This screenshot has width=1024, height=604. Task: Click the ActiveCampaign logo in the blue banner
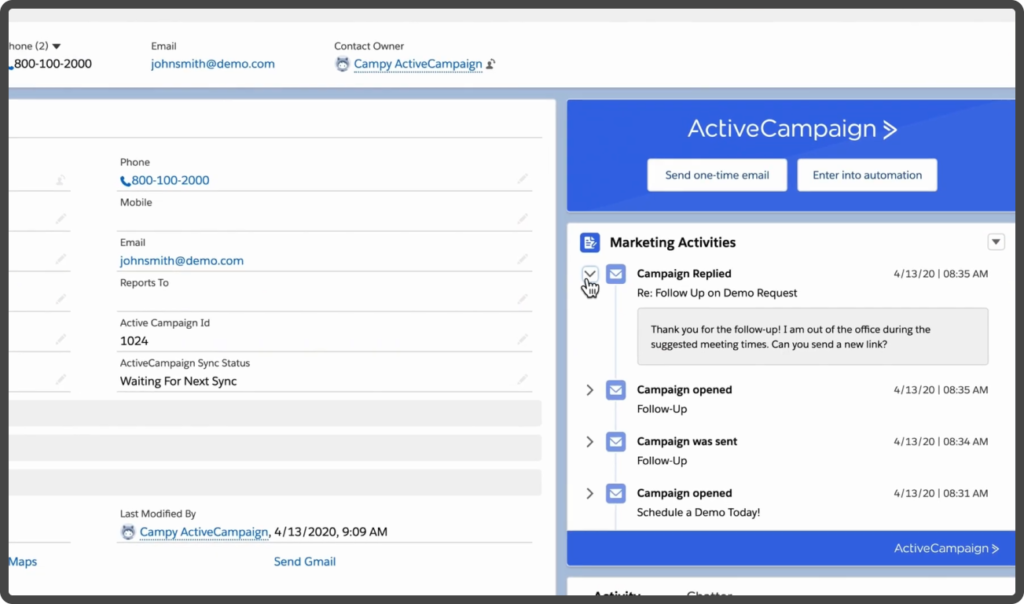point(792,129)
